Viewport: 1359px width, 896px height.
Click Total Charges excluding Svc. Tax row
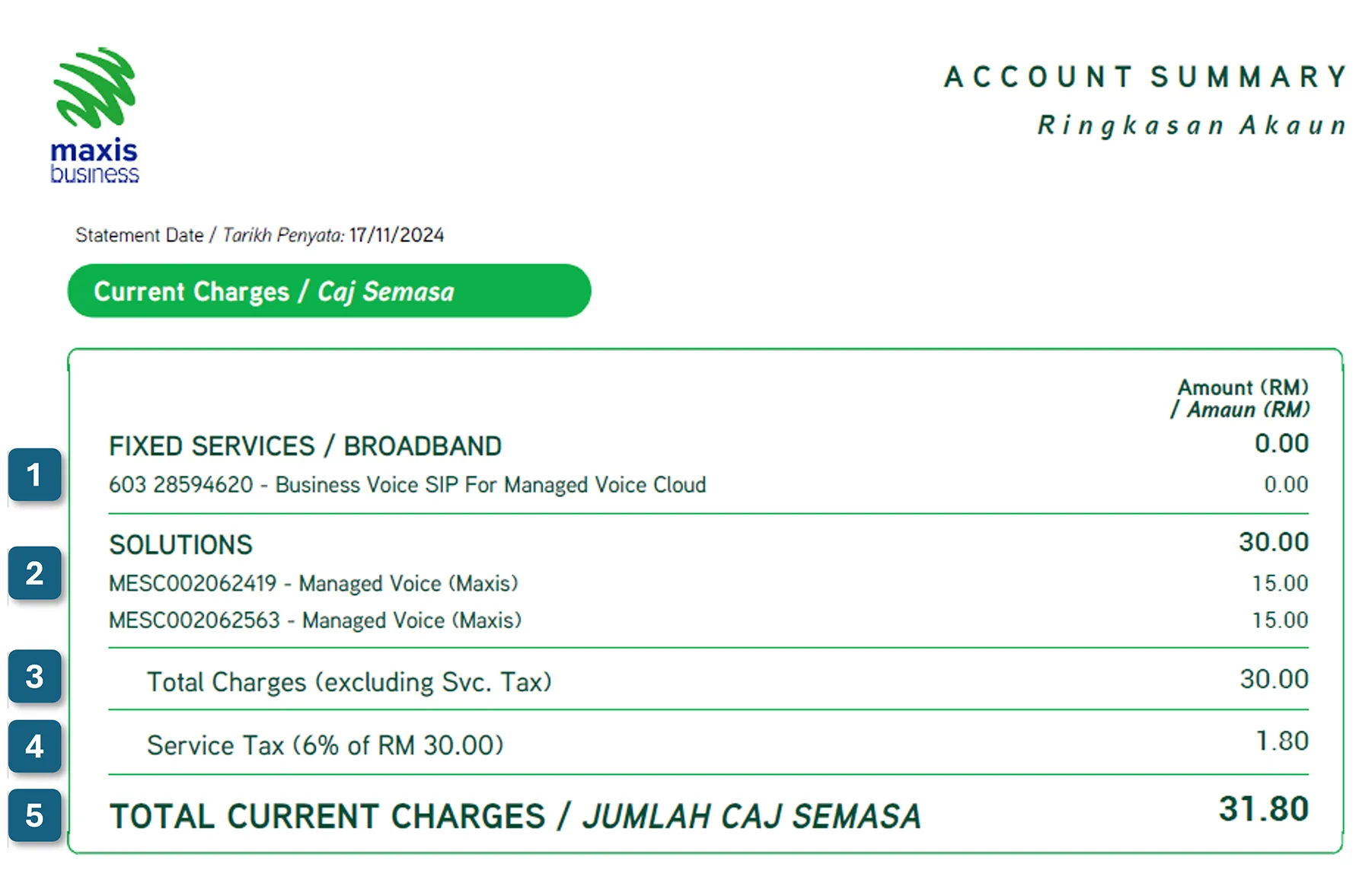[708, 680]
